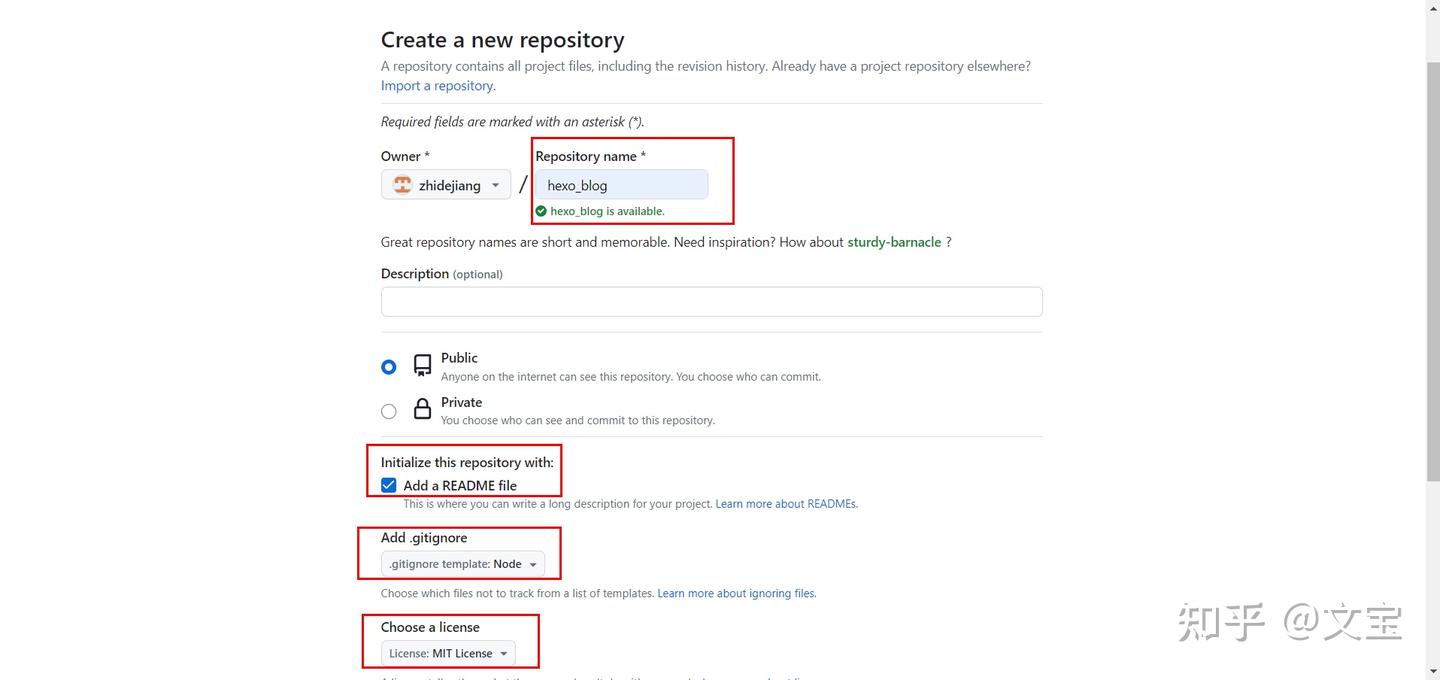Uncheck the Add a README file checkbox
This screenshot has height=680, width=1440.
(389, 485)
